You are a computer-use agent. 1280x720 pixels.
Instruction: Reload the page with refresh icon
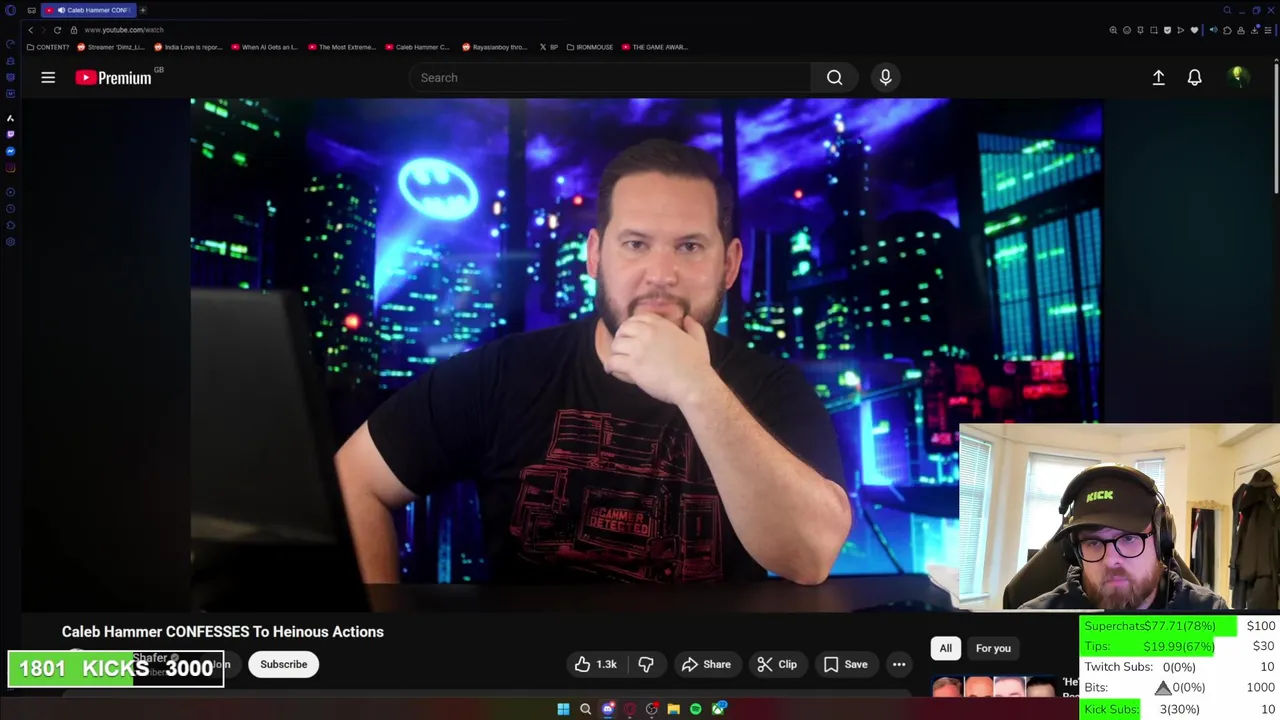point(57,30)
